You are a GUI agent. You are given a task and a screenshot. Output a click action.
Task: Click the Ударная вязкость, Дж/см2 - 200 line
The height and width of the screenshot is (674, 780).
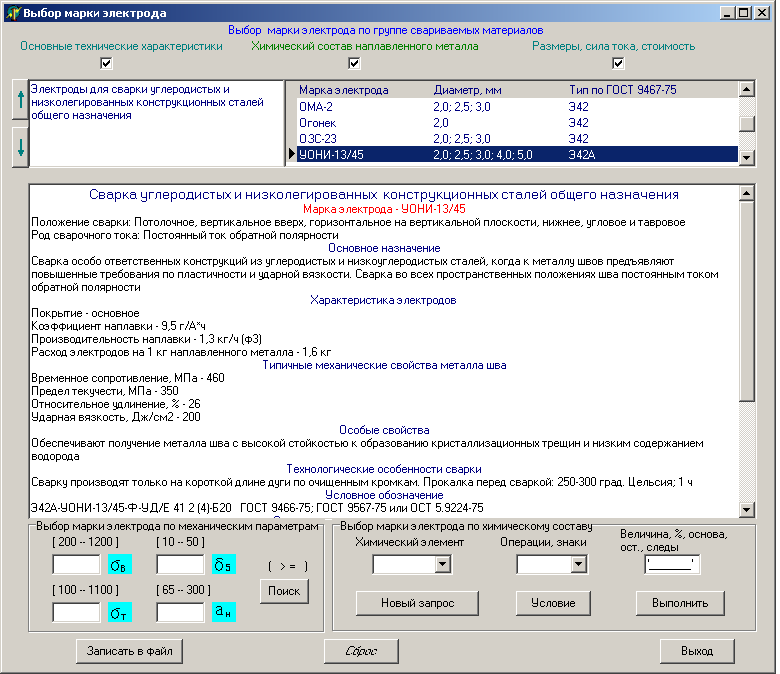[x=116, y=417]
